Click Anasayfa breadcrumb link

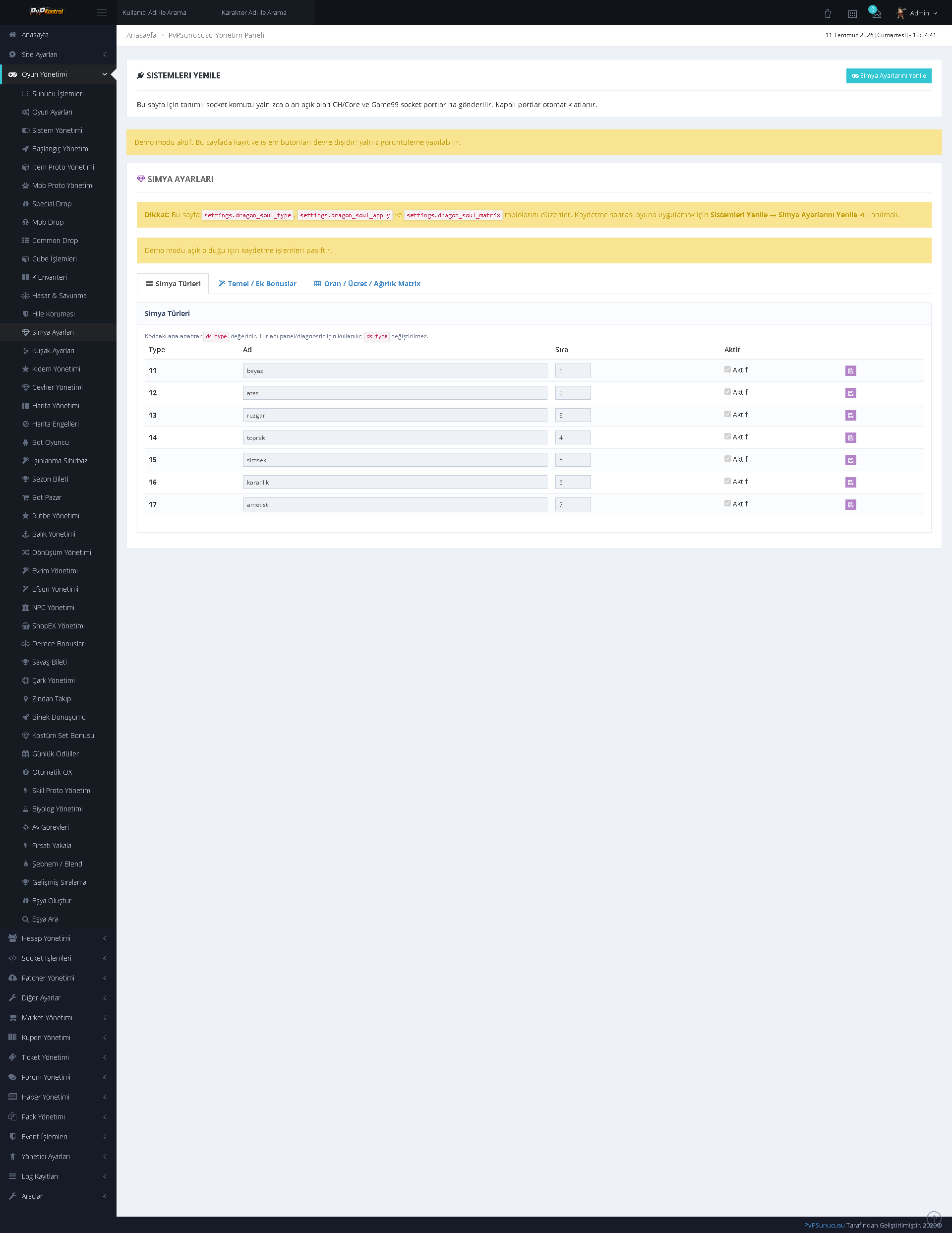(x=142, y=35)
